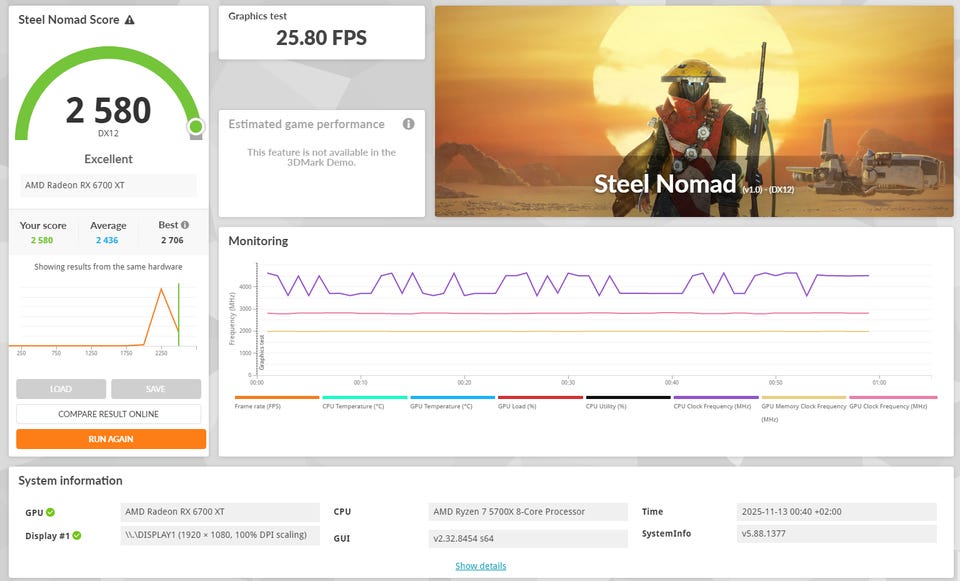Click the SystemInfo version v5.88.1377
This screenshot has height=581, width=960.
coord(837,533)
